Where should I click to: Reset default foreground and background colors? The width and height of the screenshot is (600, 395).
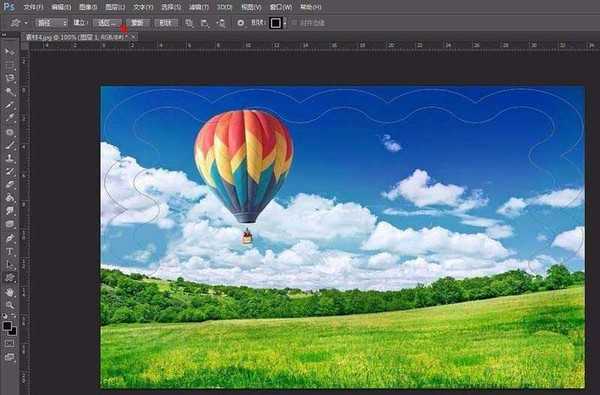pos(5,316)
